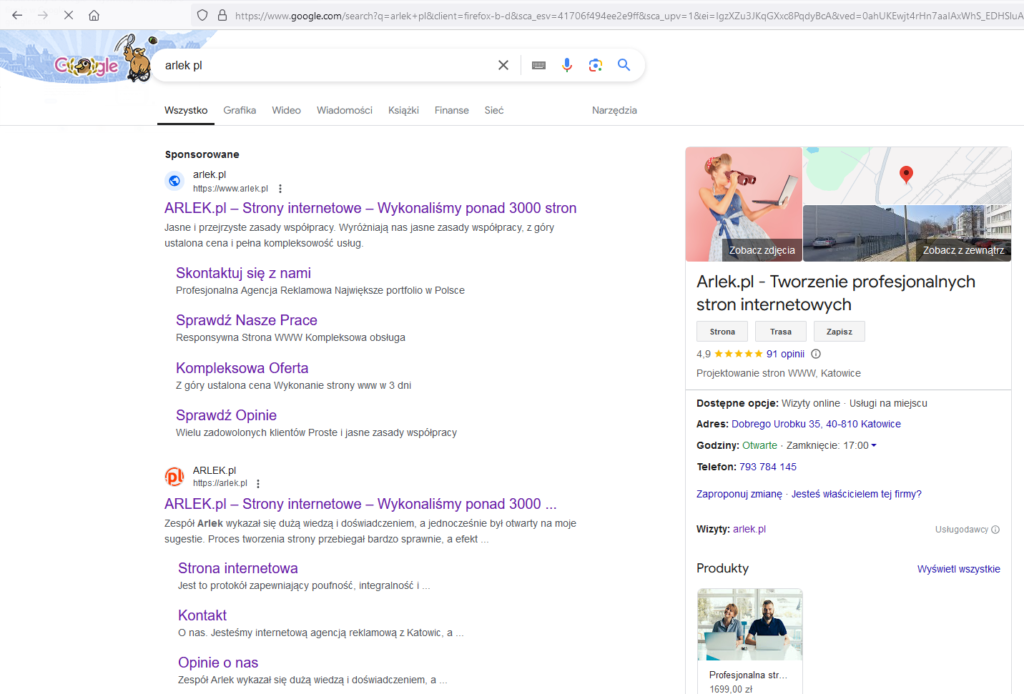Click the globe favicon of sponsored result
The height and width of the screenshot is (694, 1024).
point(174,181)
